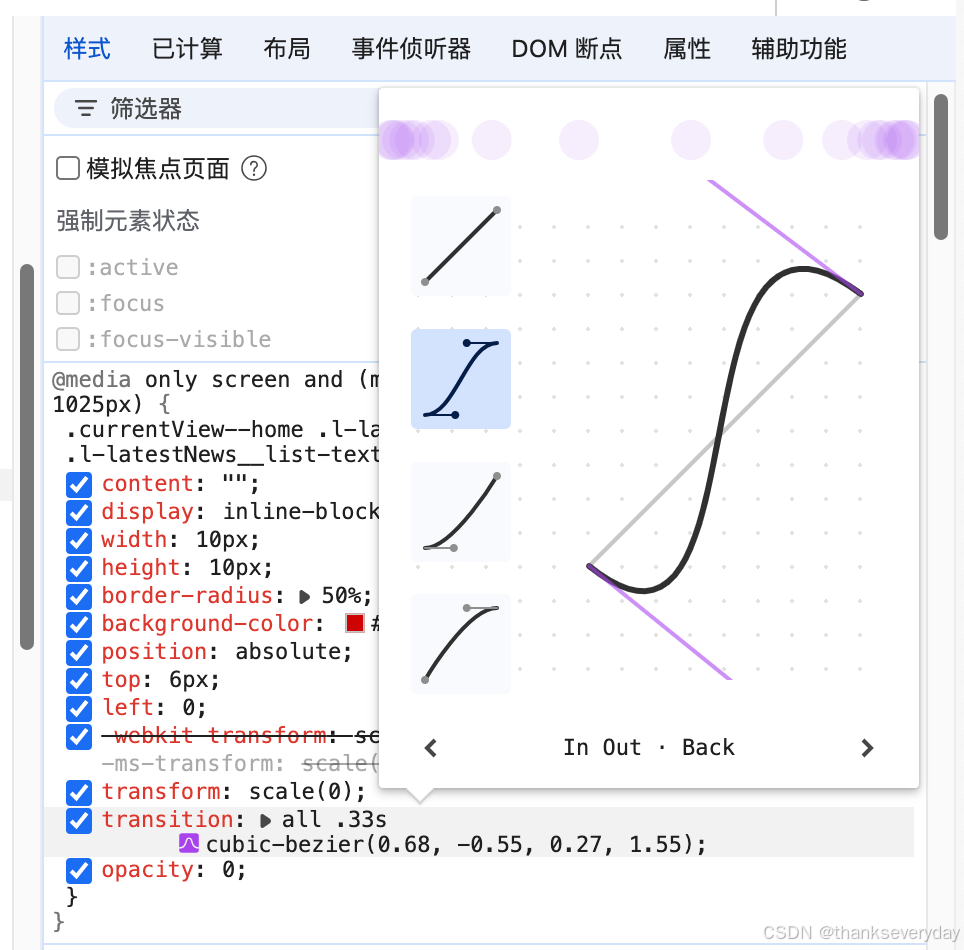This screenshot has height=950, width=964.
Task: Focus the 筛选器 filter input
Action: click(216, 108)
